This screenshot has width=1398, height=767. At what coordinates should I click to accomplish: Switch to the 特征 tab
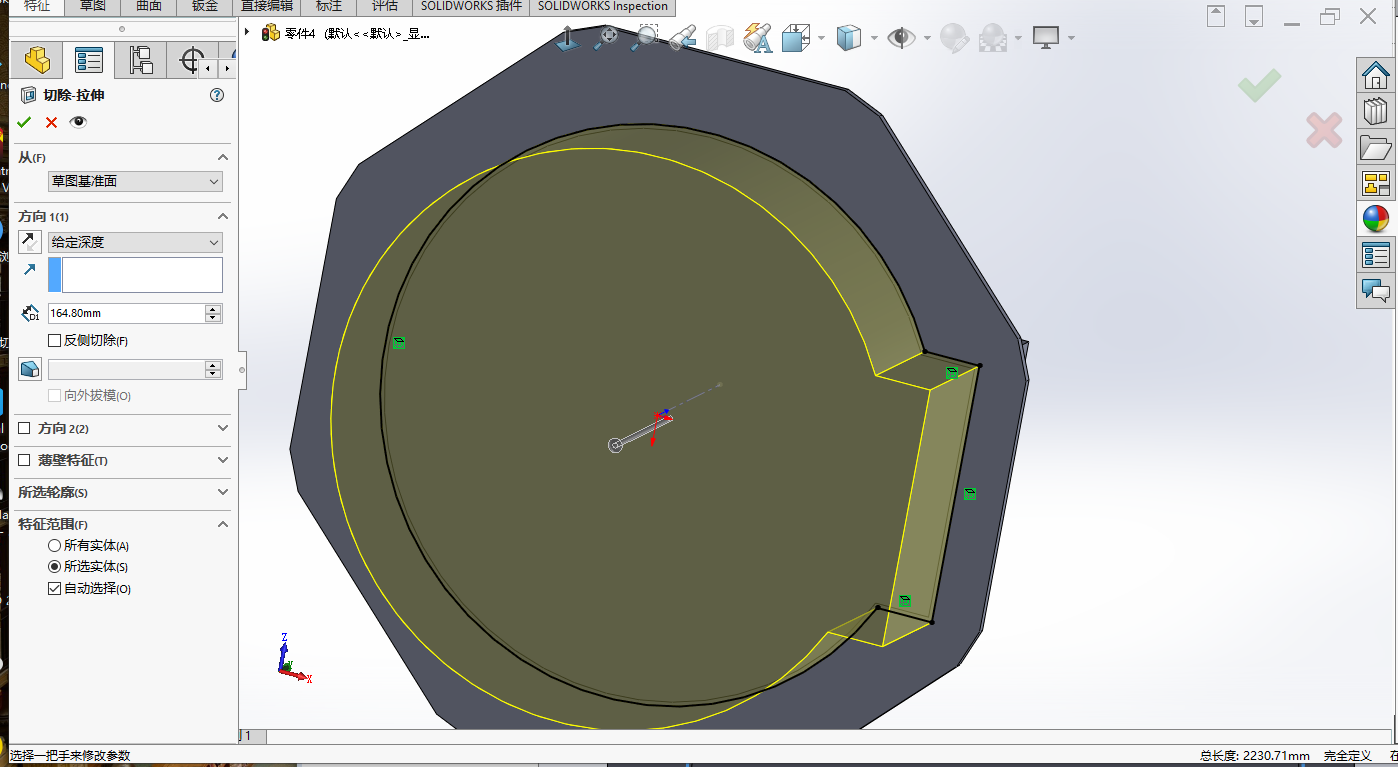[x=37, y=7]
